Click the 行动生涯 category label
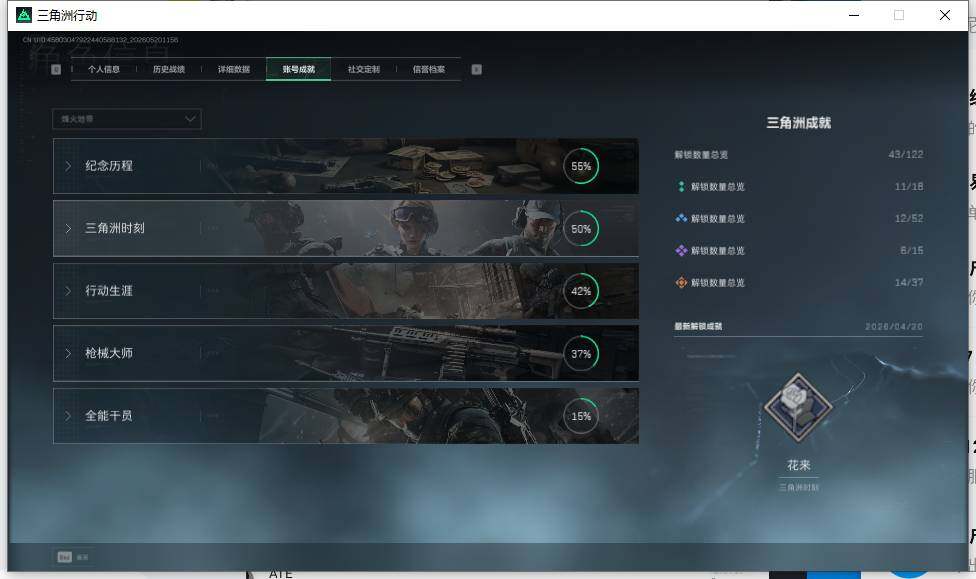976x579 pixels. coord(109,291)
